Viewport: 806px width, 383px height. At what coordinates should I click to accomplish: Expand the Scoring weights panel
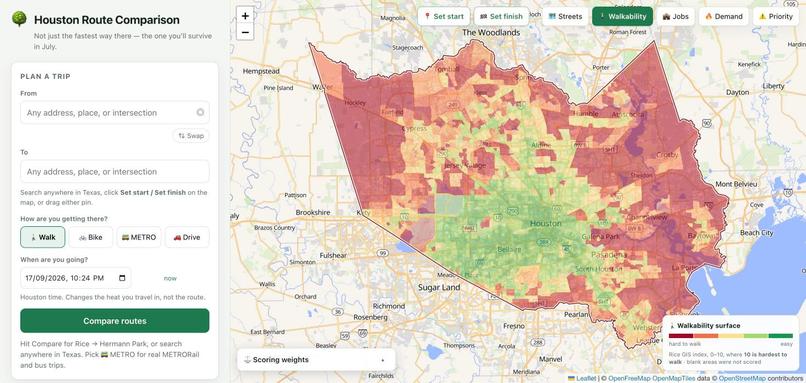tap(316, 360)
